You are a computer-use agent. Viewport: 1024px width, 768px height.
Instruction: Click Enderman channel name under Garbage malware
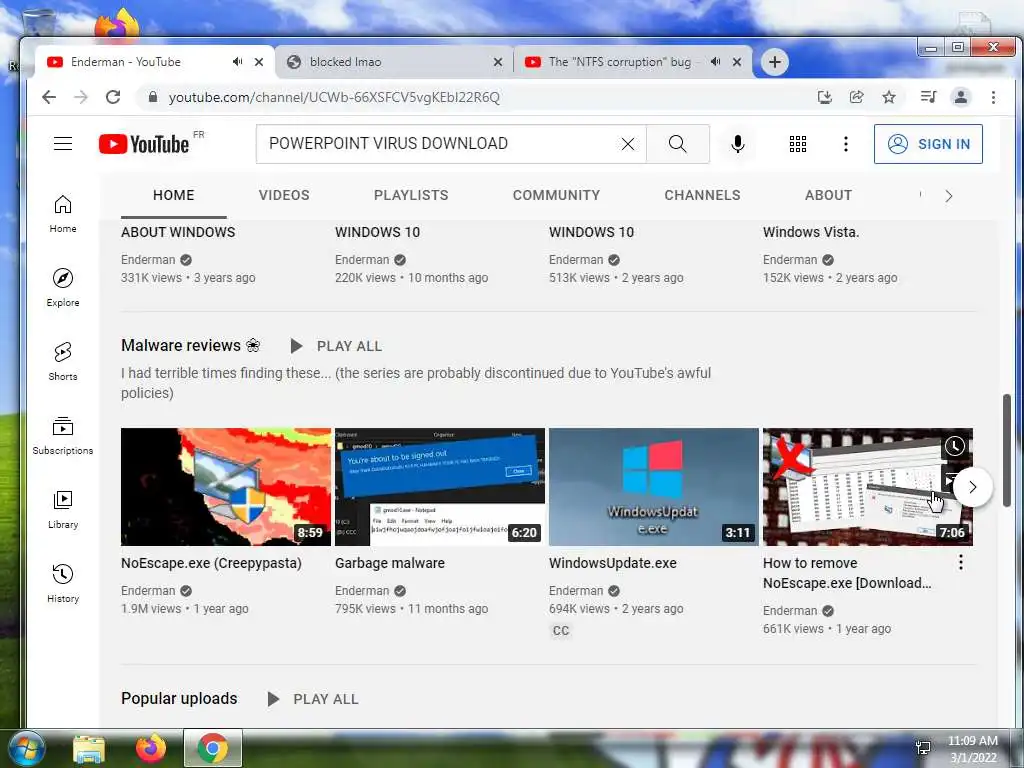tap(362, 590)
